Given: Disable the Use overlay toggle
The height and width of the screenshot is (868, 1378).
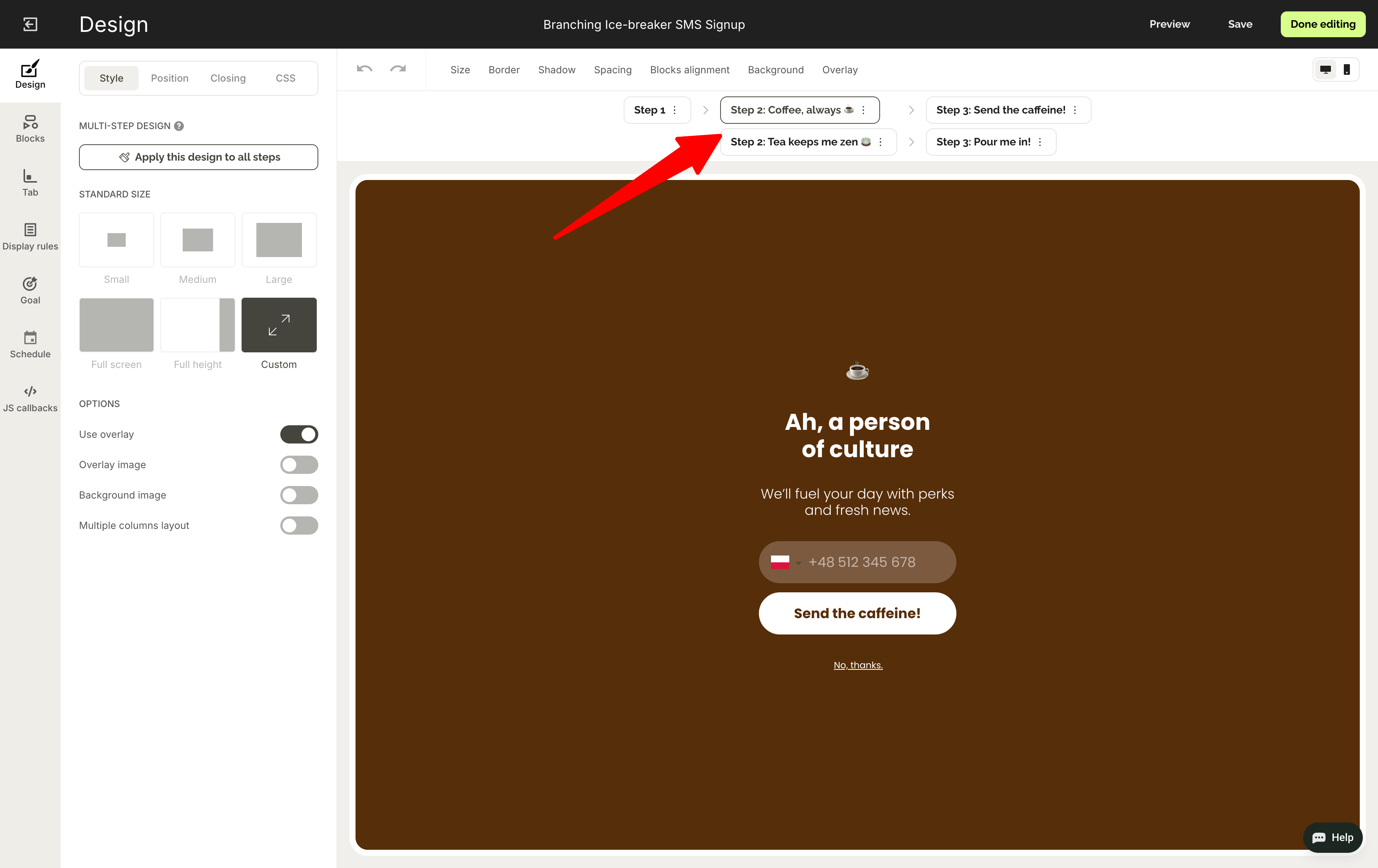Looking at the screenshot, I should click(x=299, y=434).
